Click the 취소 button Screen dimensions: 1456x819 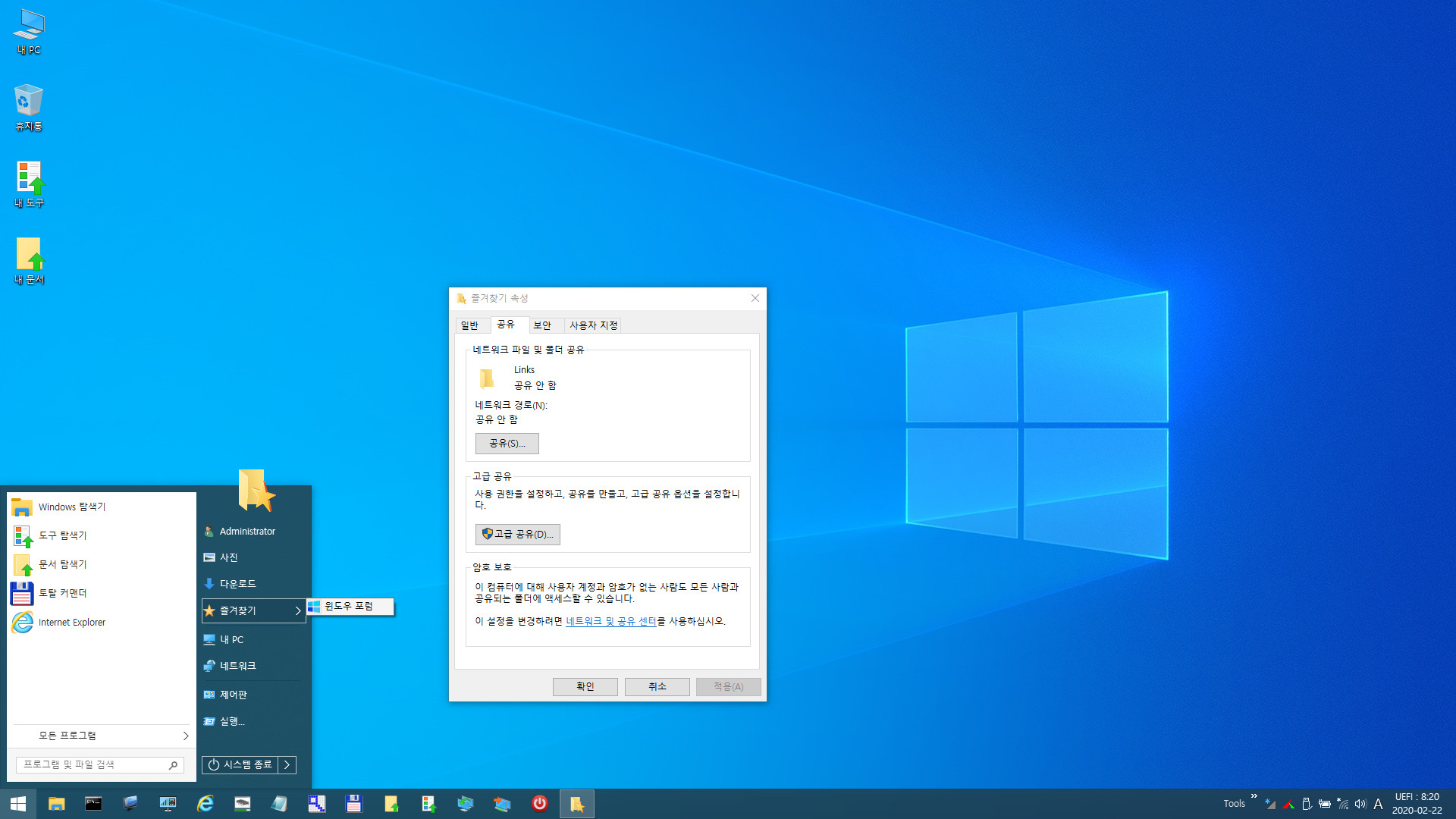point(657,686)
